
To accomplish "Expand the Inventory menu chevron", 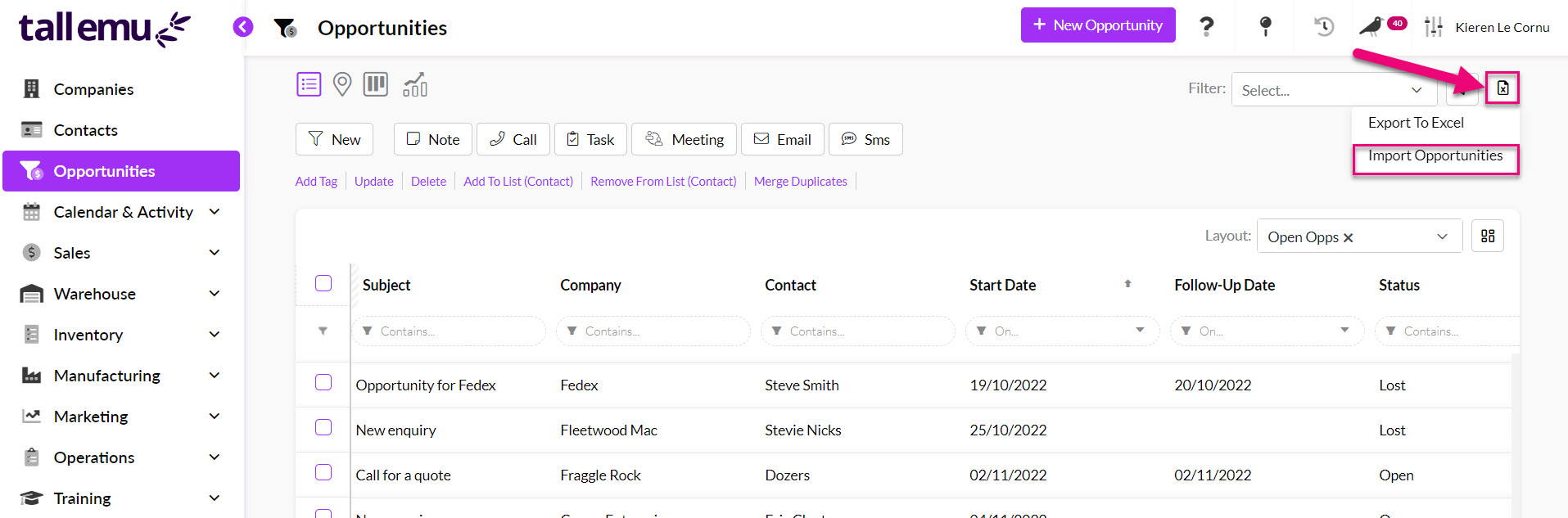I will [x=215, y=334].
